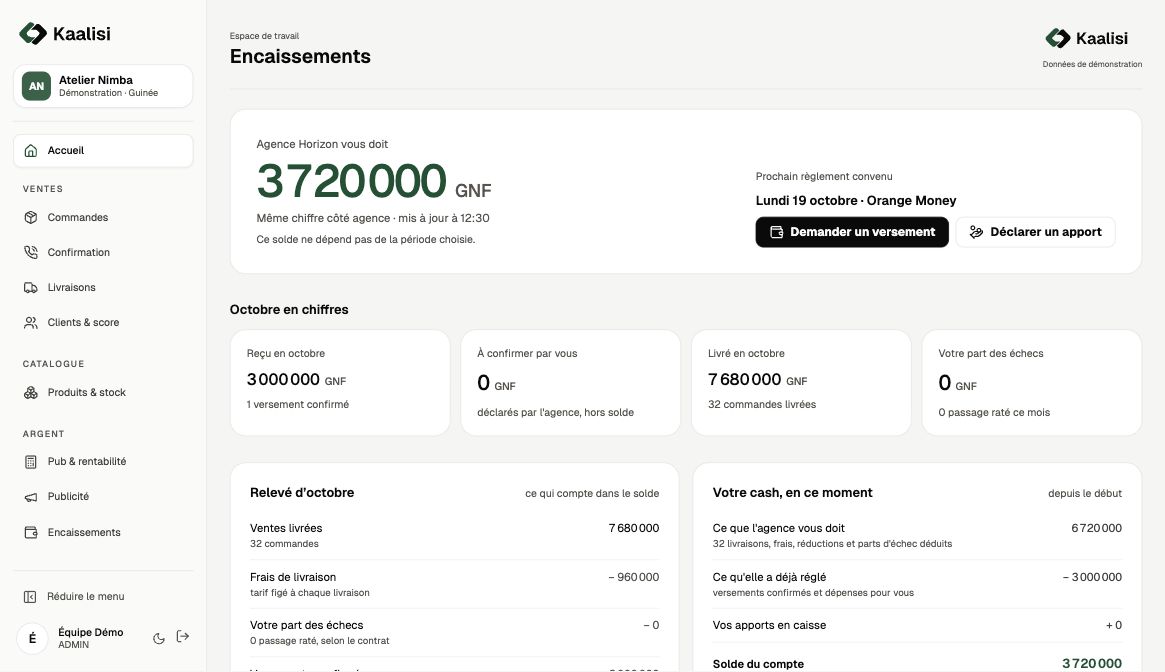This screenshot has width=1165, height=672.
Task: Click 'depuis le début' label
Action: [1085, 494]
